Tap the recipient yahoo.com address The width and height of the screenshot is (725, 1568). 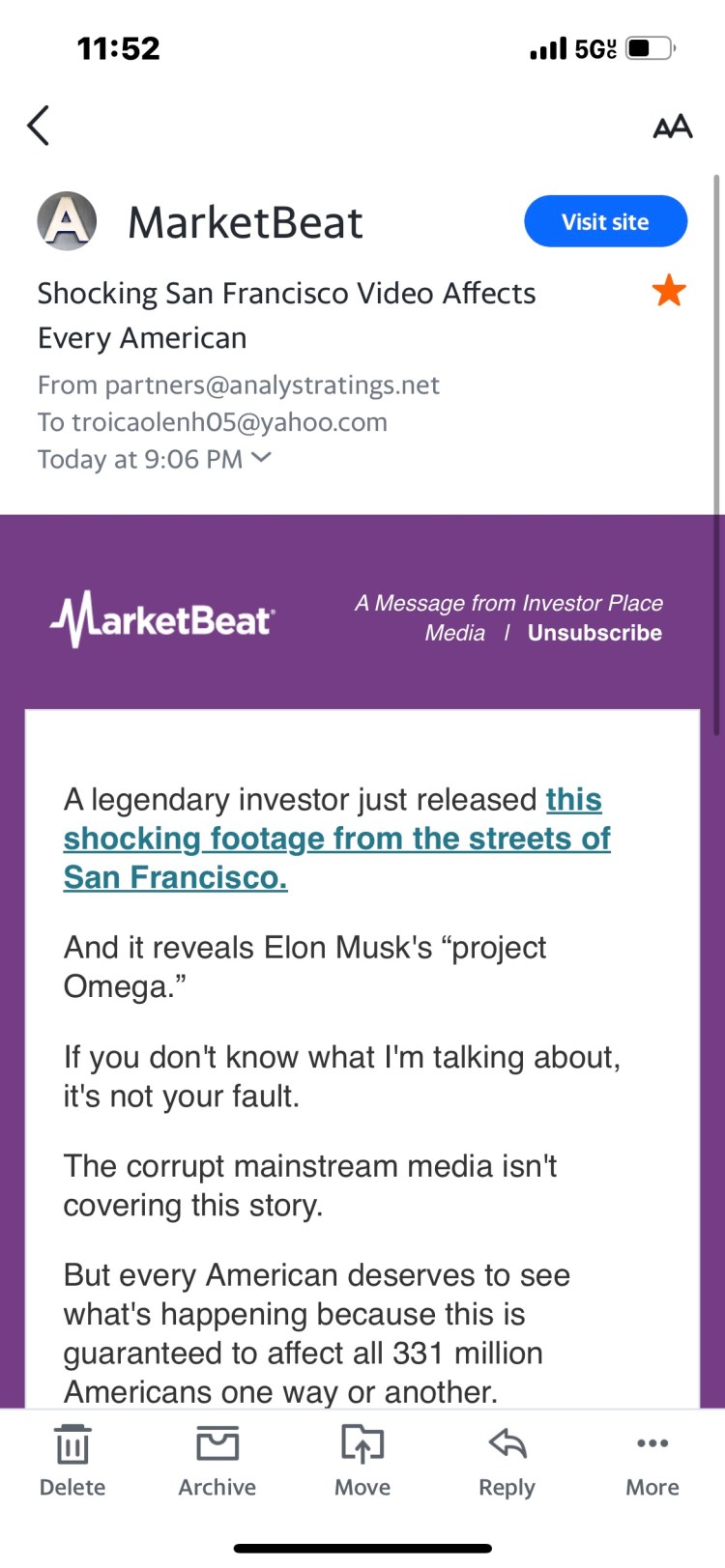pos(229,422)
